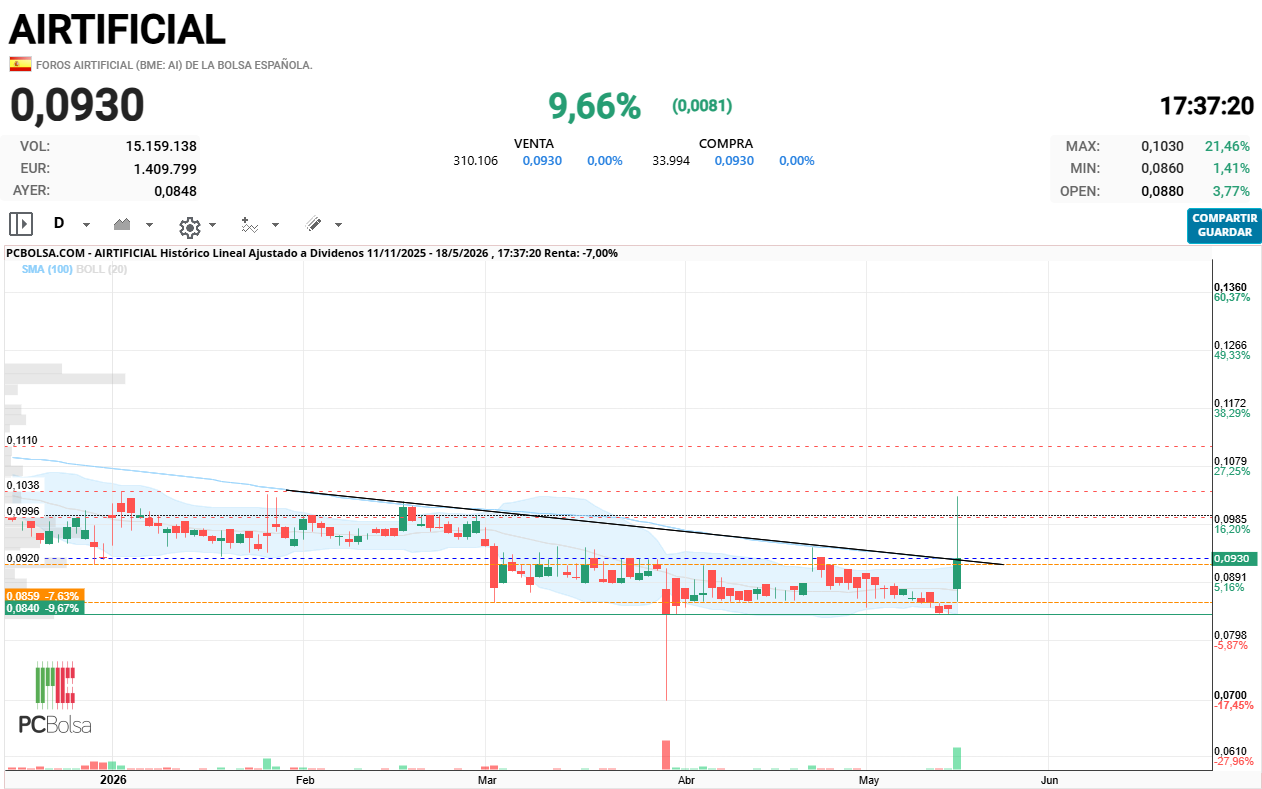The width and height of the screenshot is (1262, 789).
Task: Click the May label on time axis
Action: [868, 779]
